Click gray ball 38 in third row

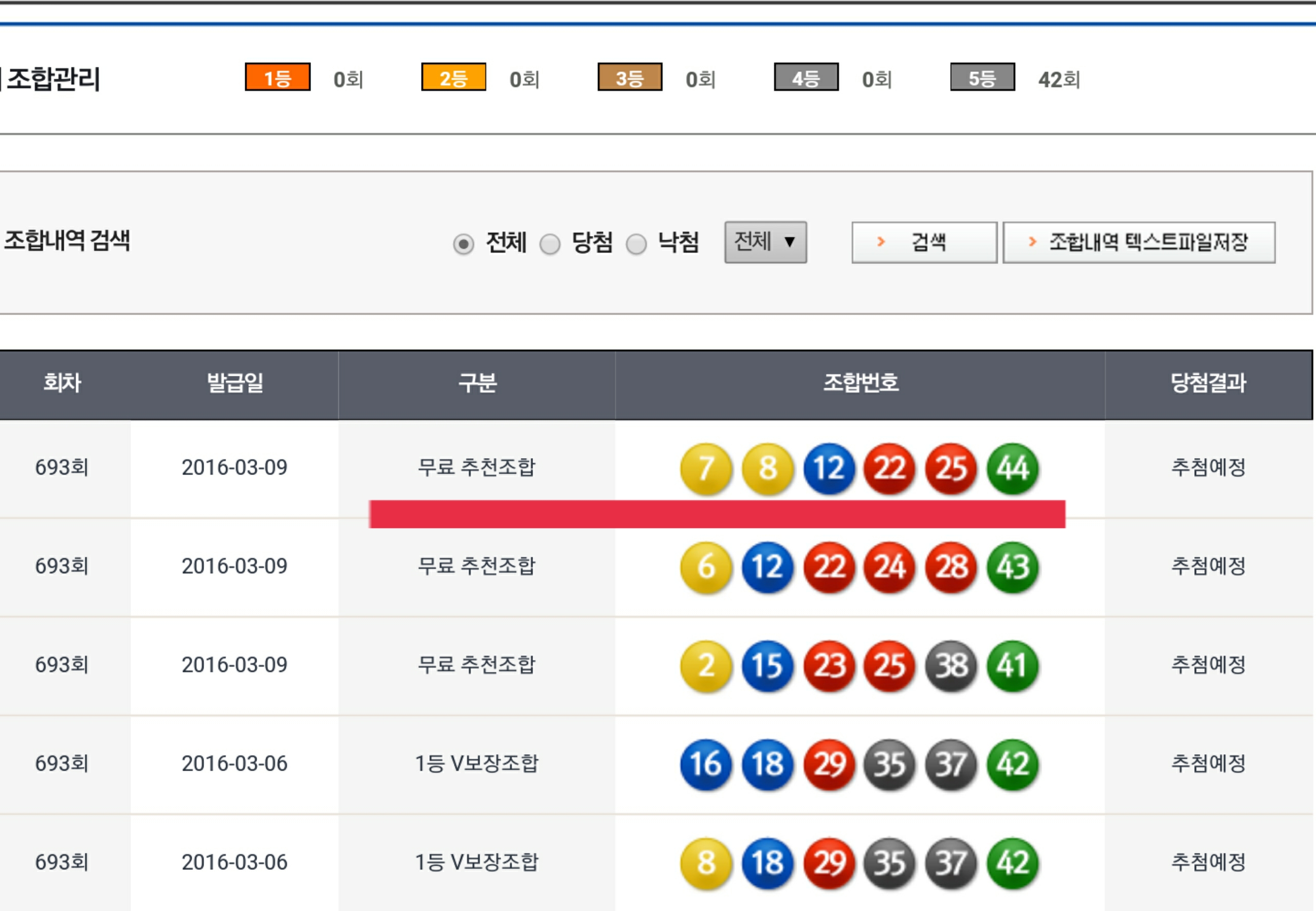click(951, 666)
